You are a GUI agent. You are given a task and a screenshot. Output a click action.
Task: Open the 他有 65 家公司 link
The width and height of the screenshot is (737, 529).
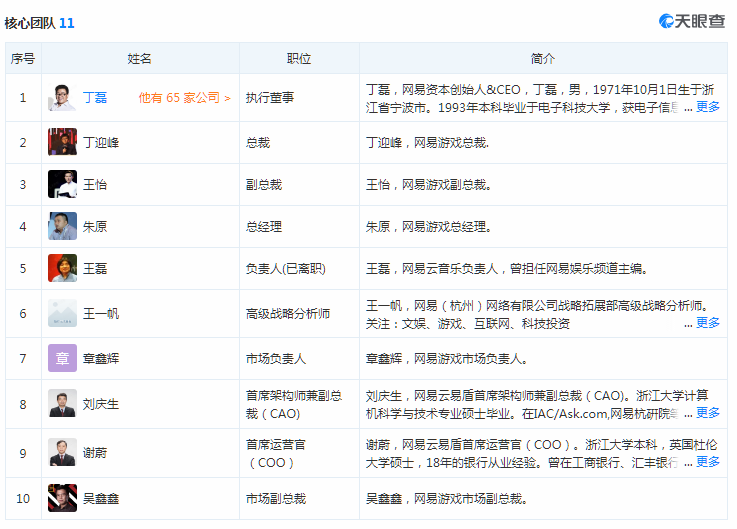(184, 98)
